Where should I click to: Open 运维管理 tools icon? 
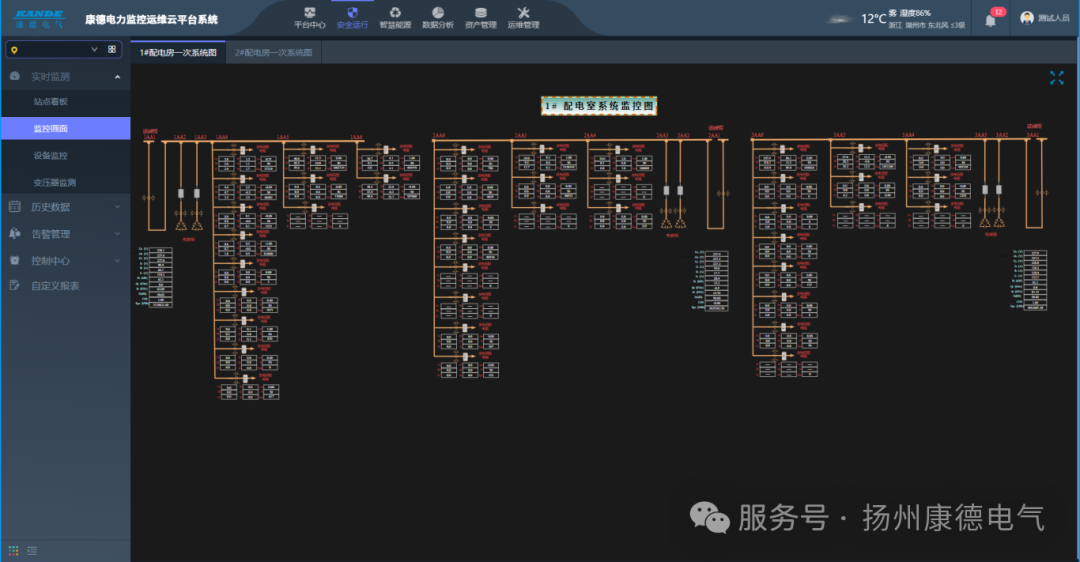(x=523, y=14)
